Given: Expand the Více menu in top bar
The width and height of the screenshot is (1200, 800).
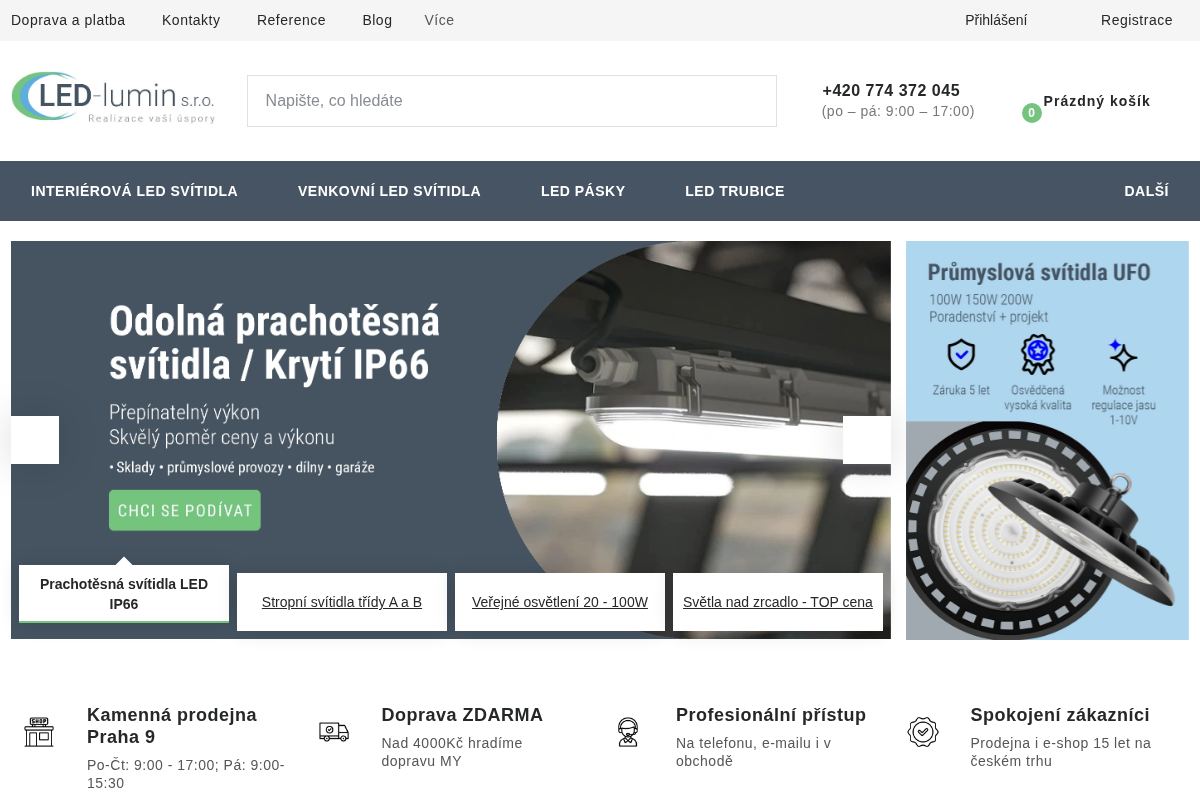Looking at the screenshot, I should point(439,20).
